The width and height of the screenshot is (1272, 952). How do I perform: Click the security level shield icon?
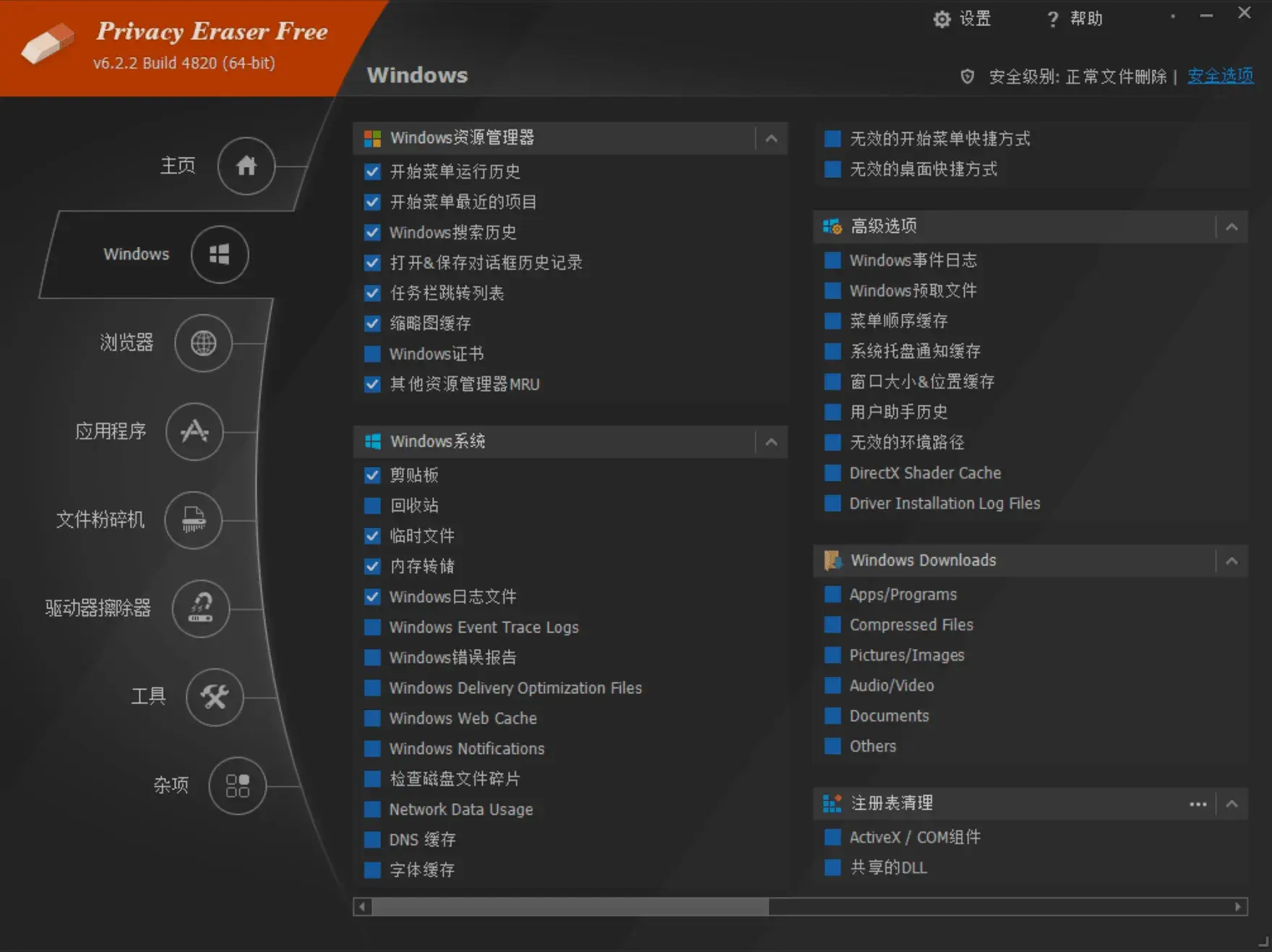[x=967, y=77]
